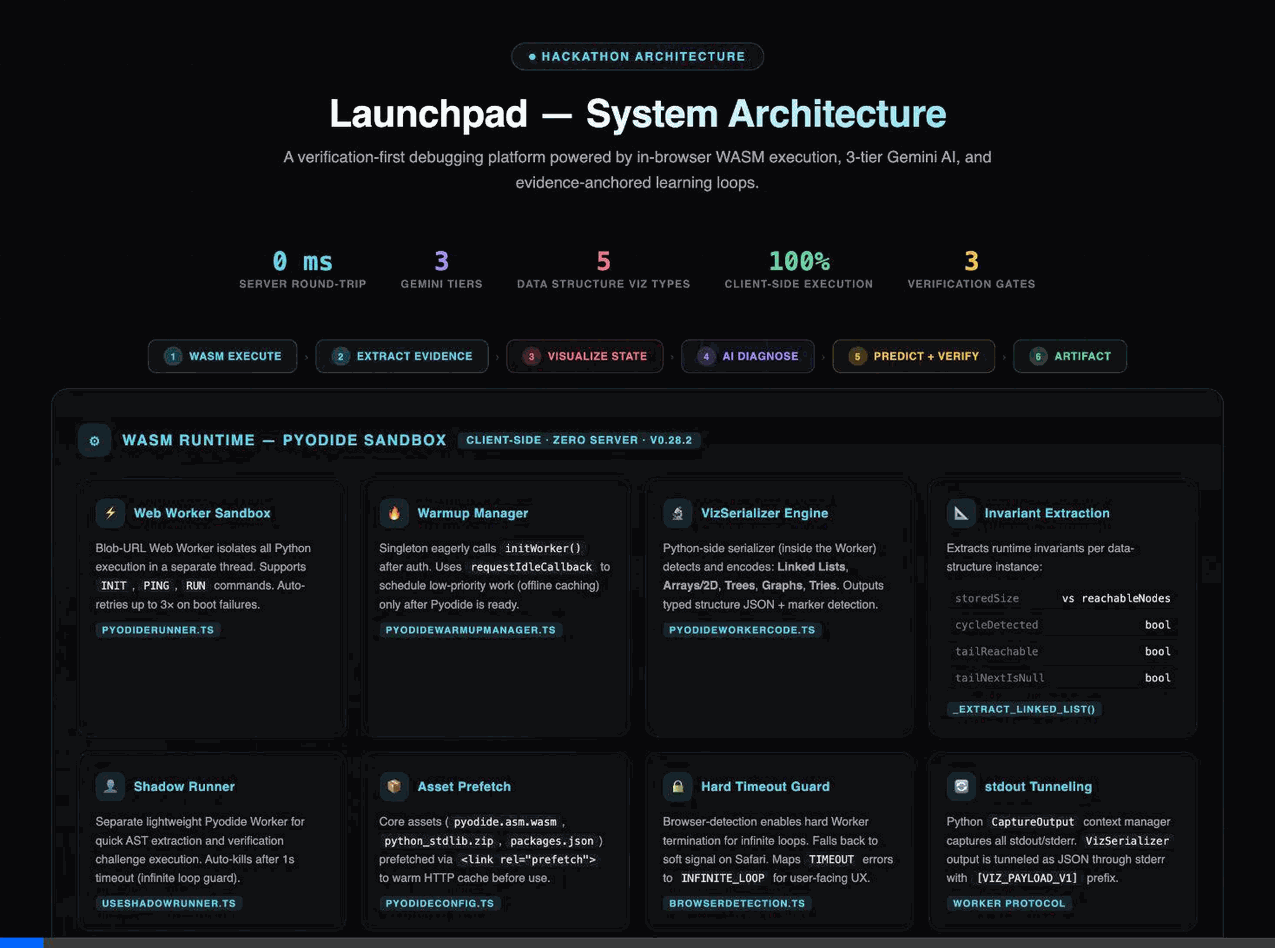Select the PREDICT + VERIFY step pill
Image resolution: width=1275 pixels, height=948 pixels.
point(914,356)
